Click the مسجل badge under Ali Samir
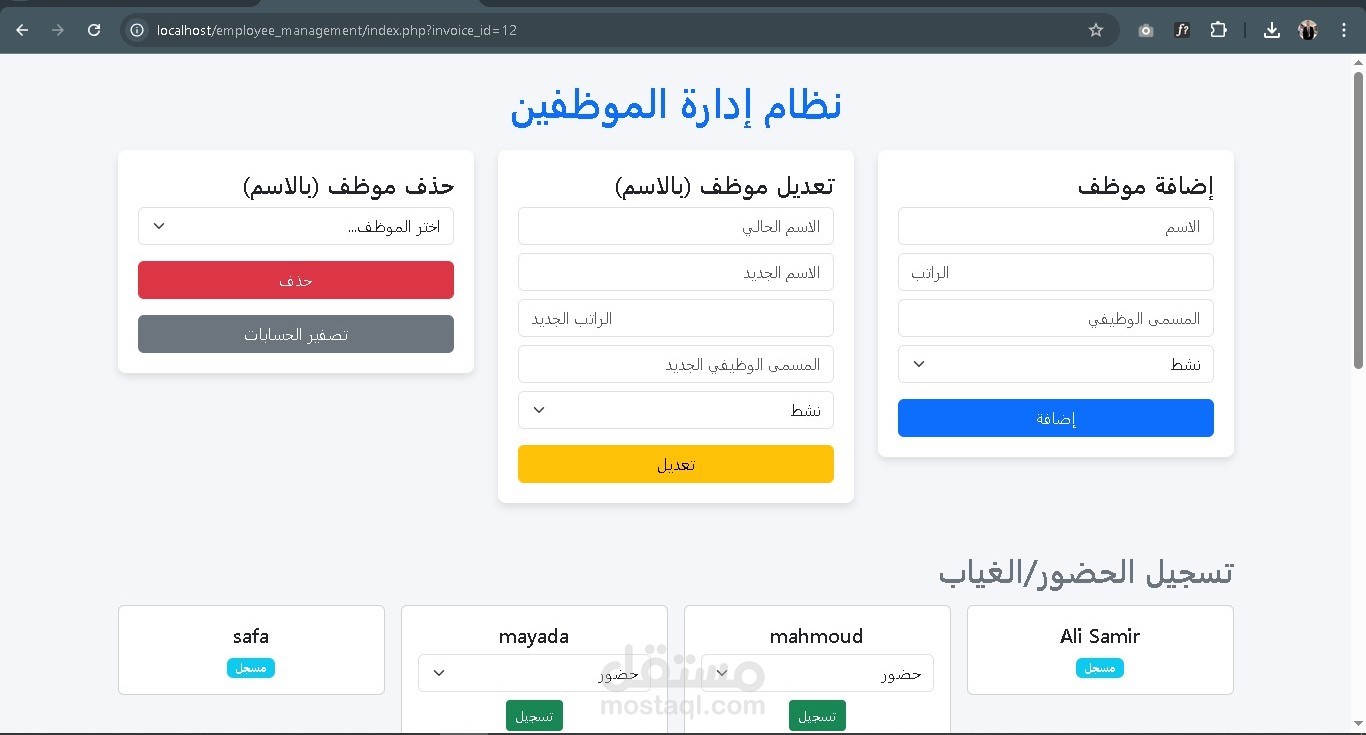Image resolution: width=1366 pixels, height=735 pixels. [x=1100, y=667]
